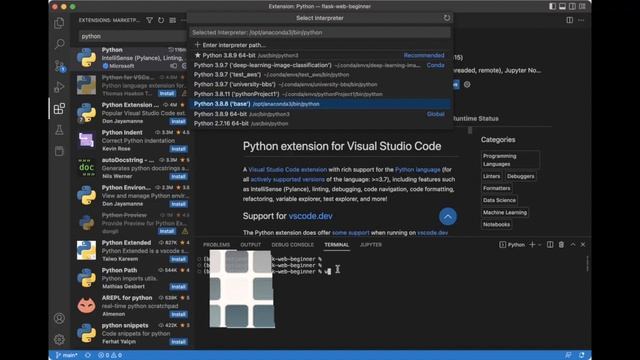Viewport: 640px width, 360px height.
Task: Install the Python Environment Manager extension
Action: (x=178, y=204)
